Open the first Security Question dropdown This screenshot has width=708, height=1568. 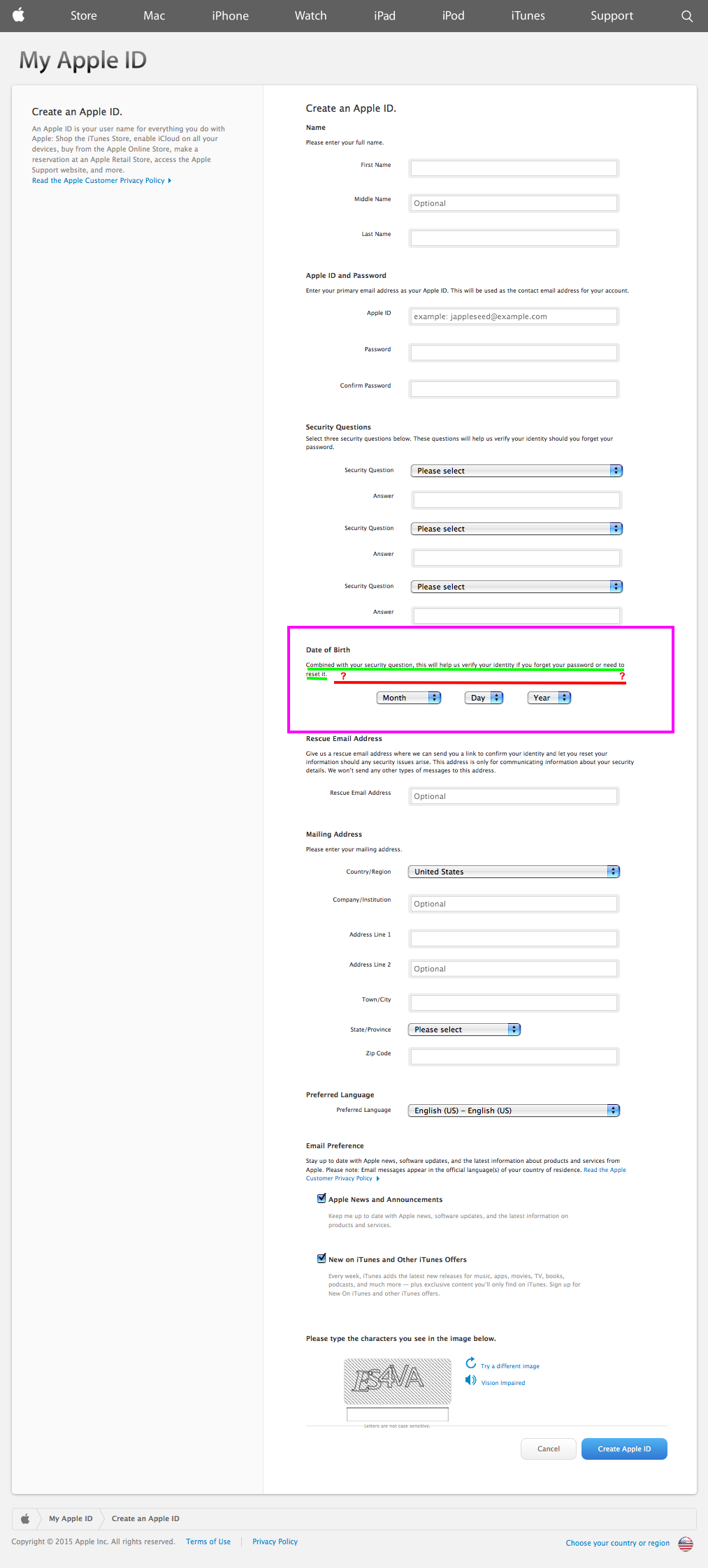pyautogui.click(x=516, y=471)
